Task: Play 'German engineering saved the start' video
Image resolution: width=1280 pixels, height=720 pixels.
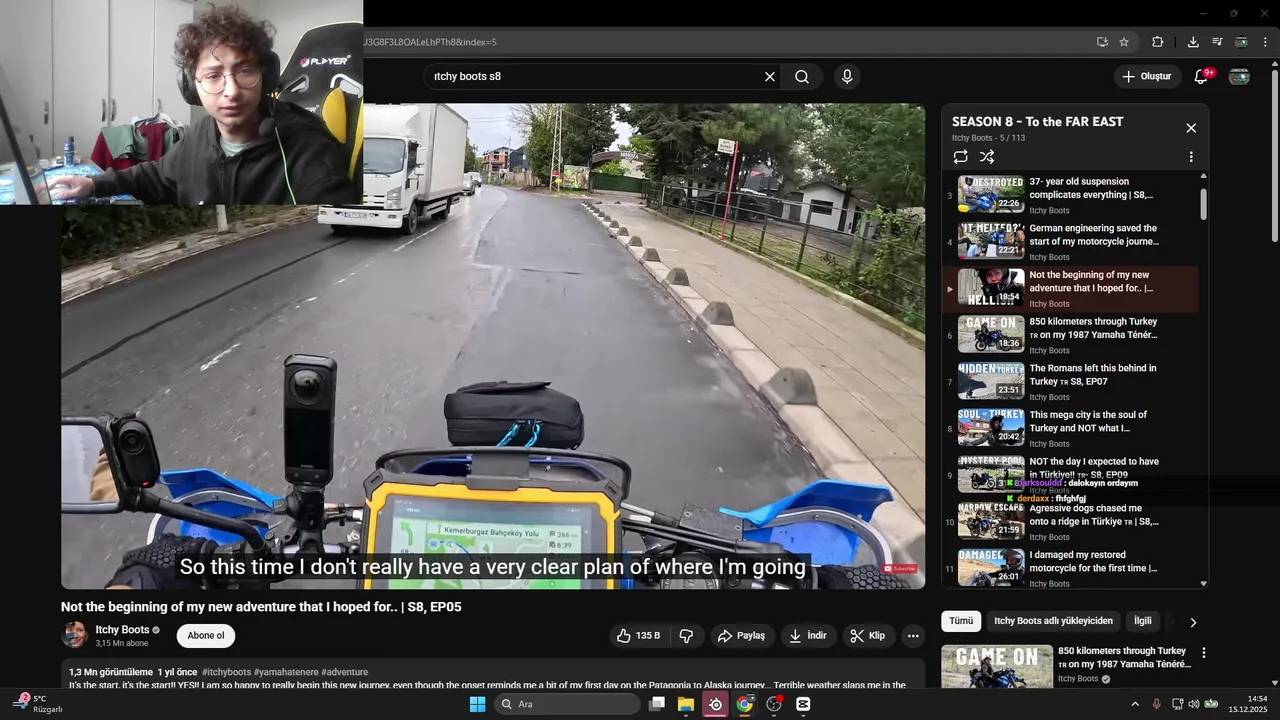Action: (1071, 241)
